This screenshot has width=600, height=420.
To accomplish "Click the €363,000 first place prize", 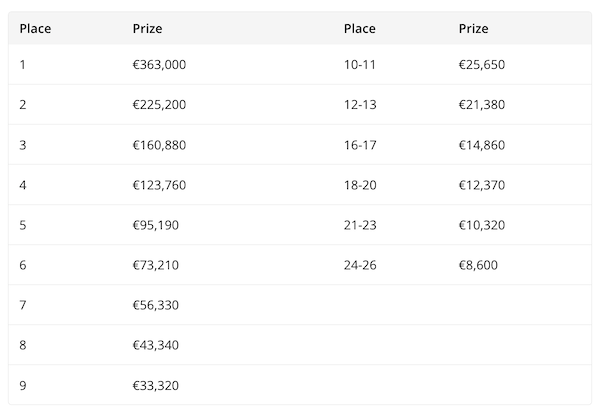I will click(x=159, y=65).
